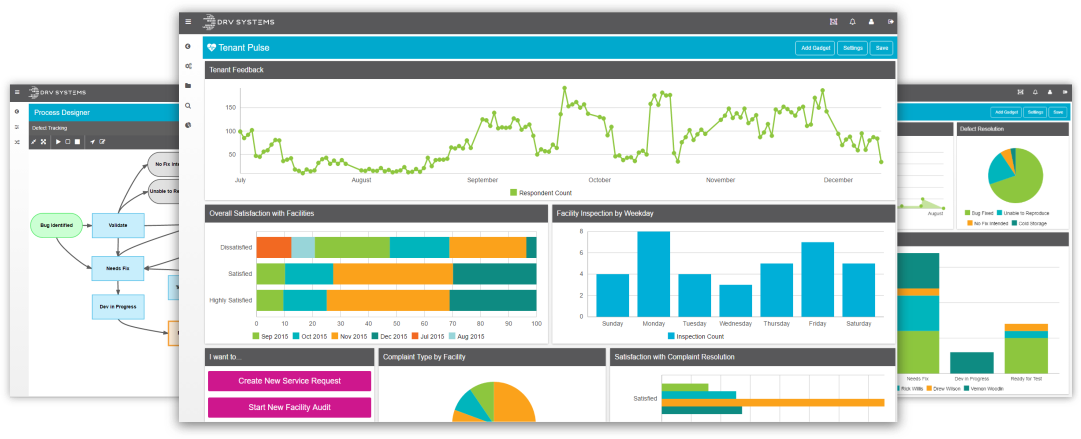This screenshot has height=439, width=1081.
Task: Click the heartbeat icon beside Tenant Pulse title
Action: (x=212, y=48)
